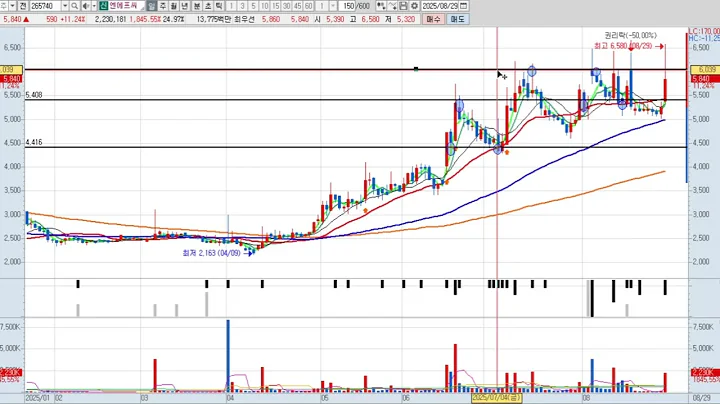The image size is (720, 404).
Task: Click the 매수 buy button
Action: (x=433, y=19)
